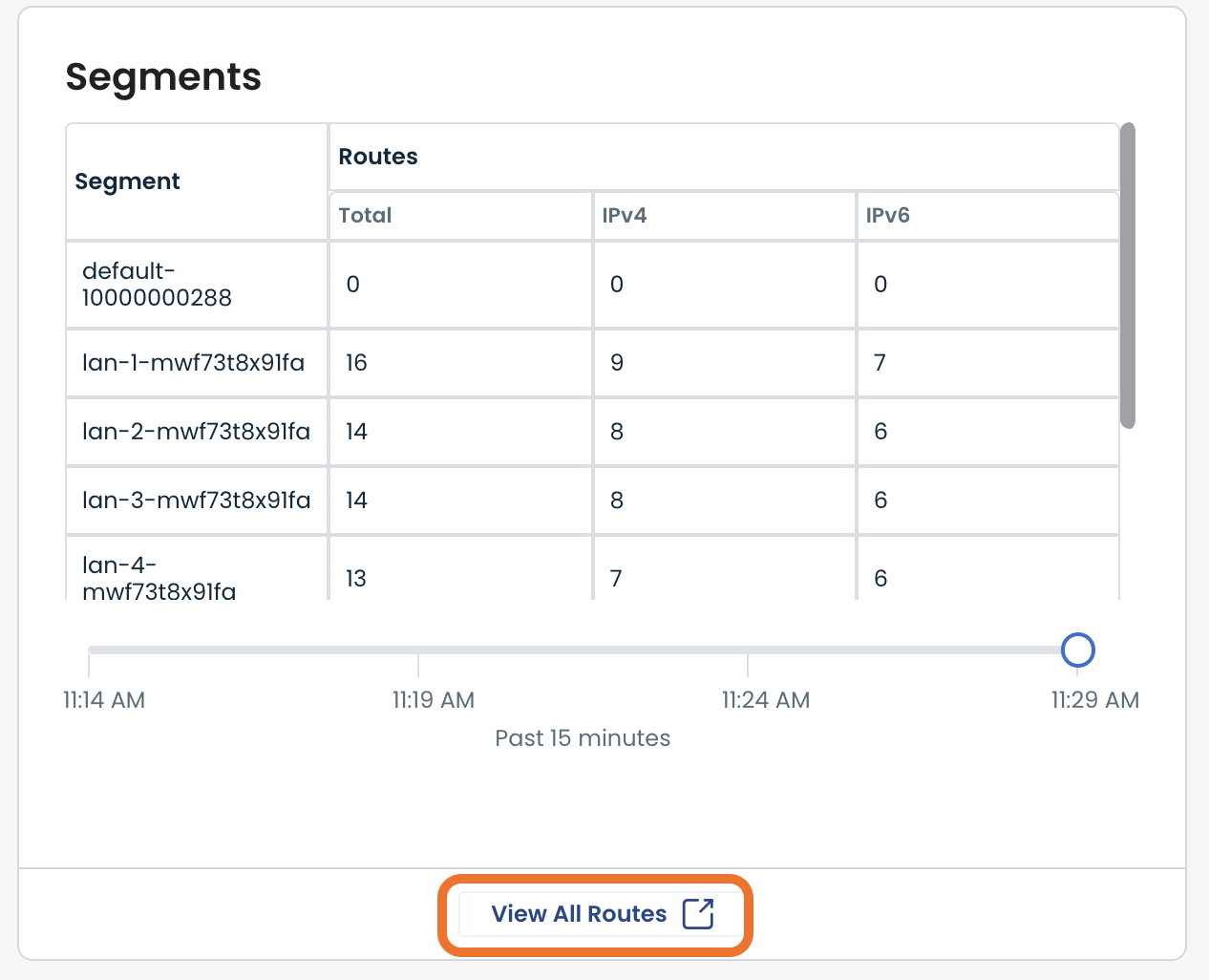Image resolution: width=1209 pixels, height=980 pixels.
Task: Click the Total column header
Action: pyautogui.click(x=460, y=216)
